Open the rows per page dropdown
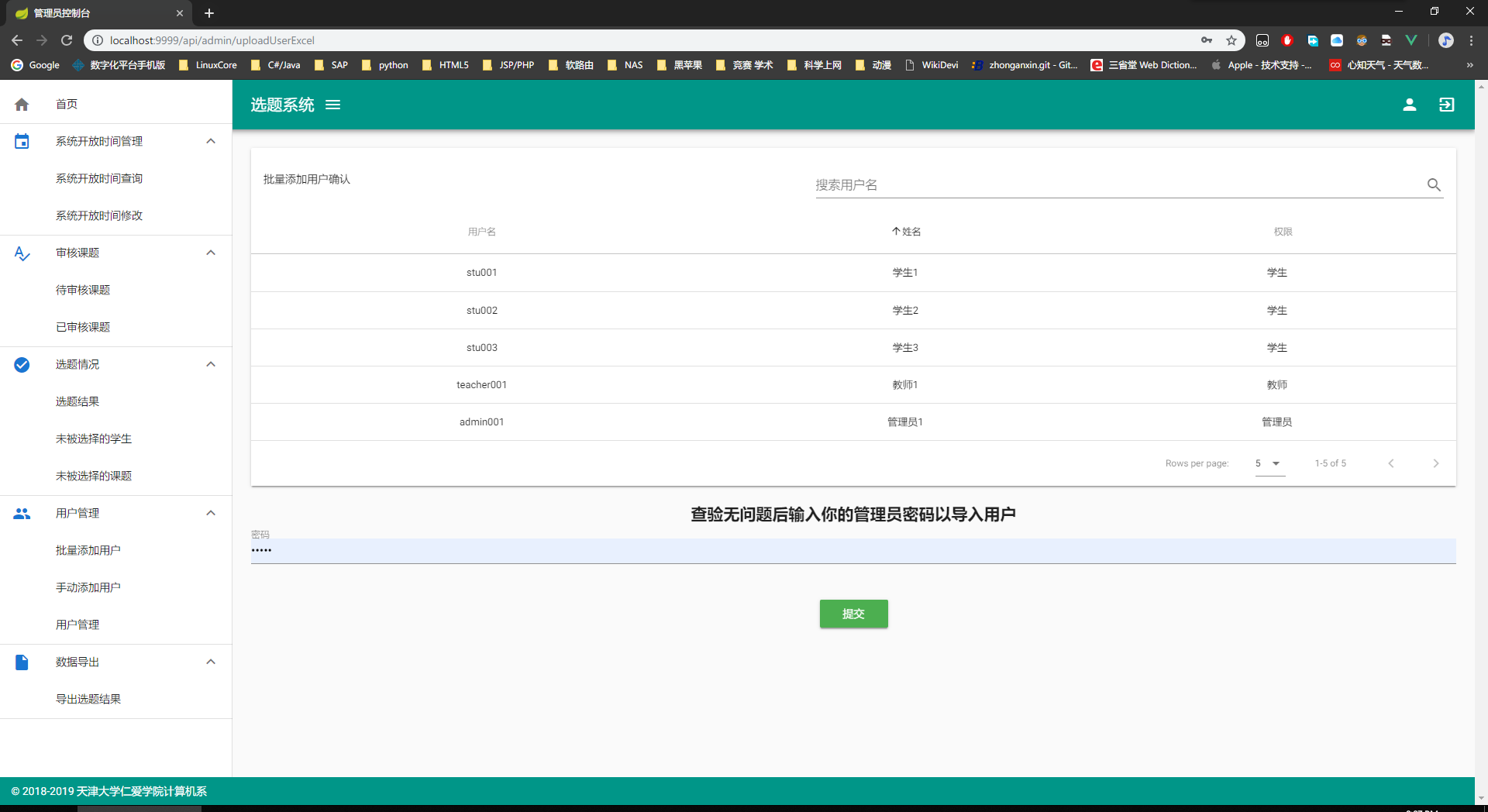Image resolution: width=1488 pixels, height=812 pixels. pos(1269,463)
